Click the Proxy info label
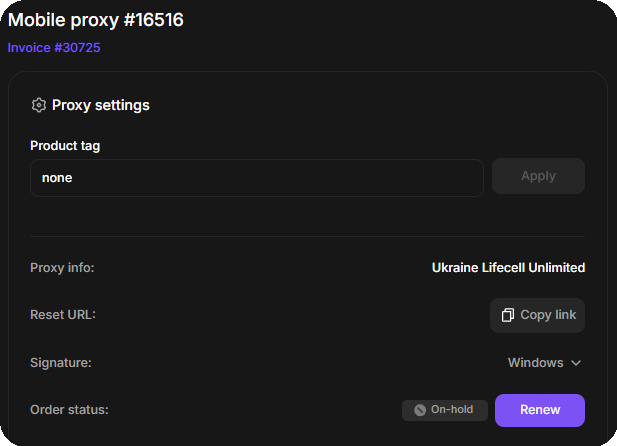Screen dimensions: 617x446 click(x=62, y=268)
